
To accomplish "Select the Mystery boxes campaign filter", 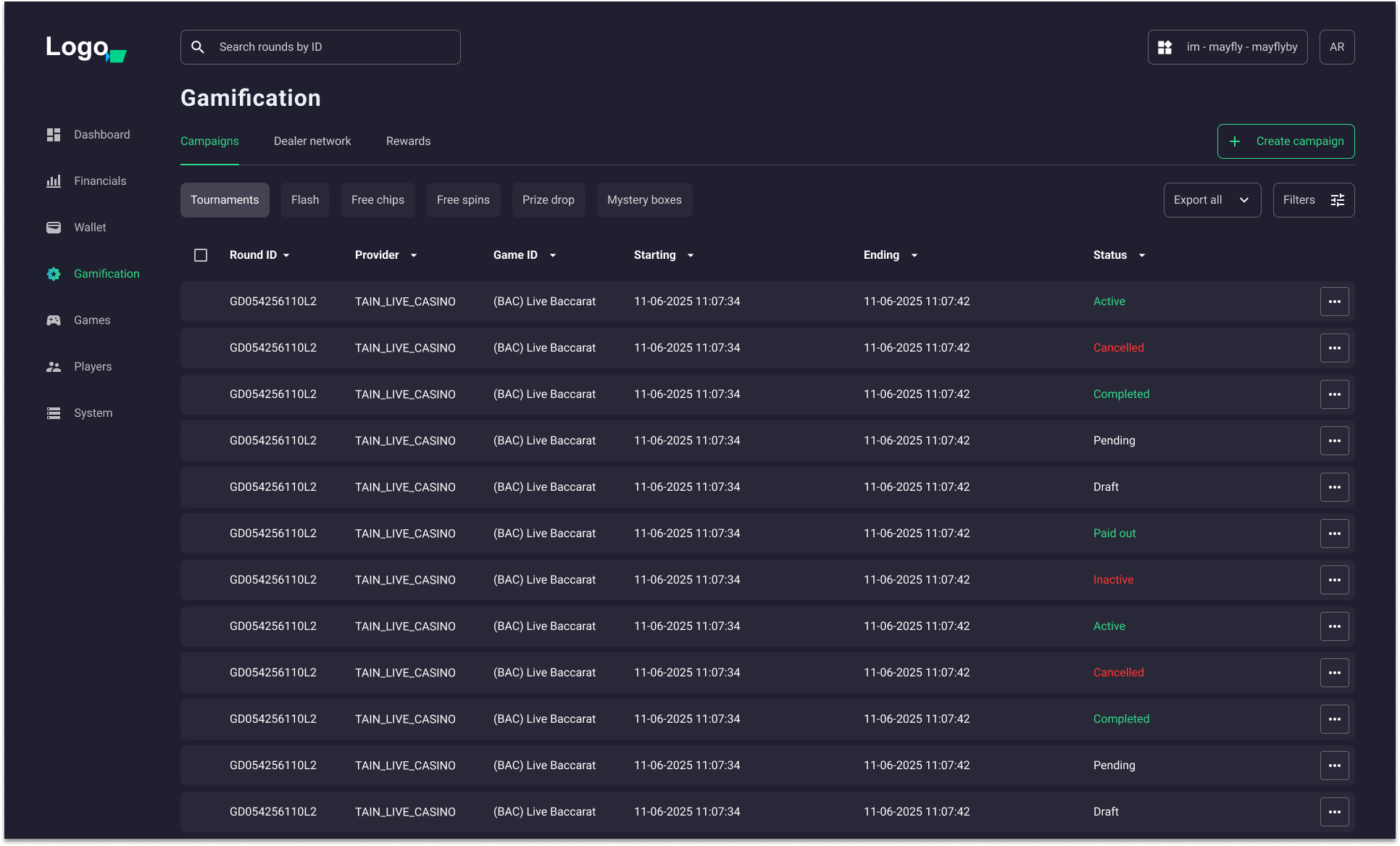I will coord(644,199).
